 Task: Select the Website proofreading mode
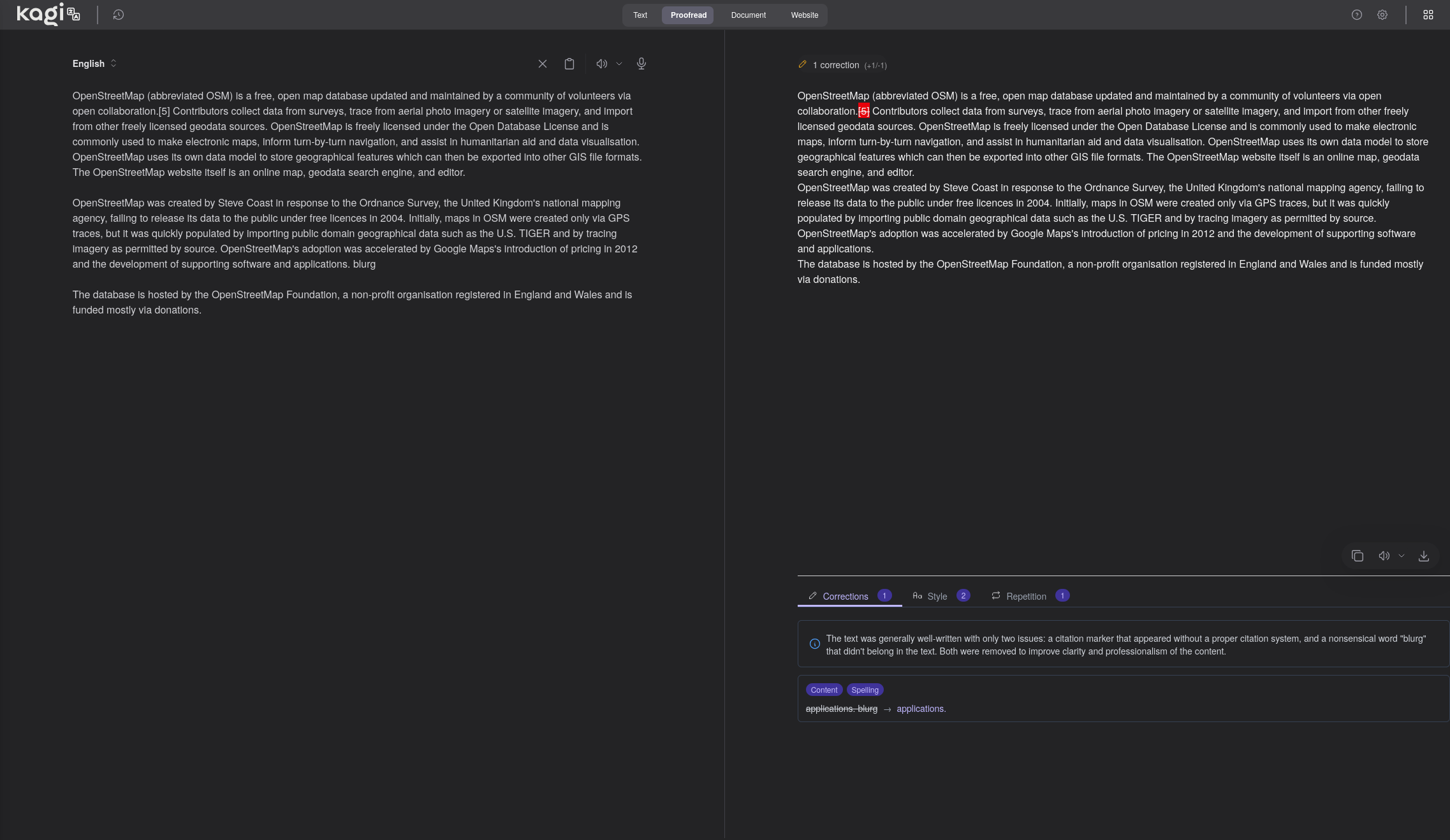click(804, 15)
